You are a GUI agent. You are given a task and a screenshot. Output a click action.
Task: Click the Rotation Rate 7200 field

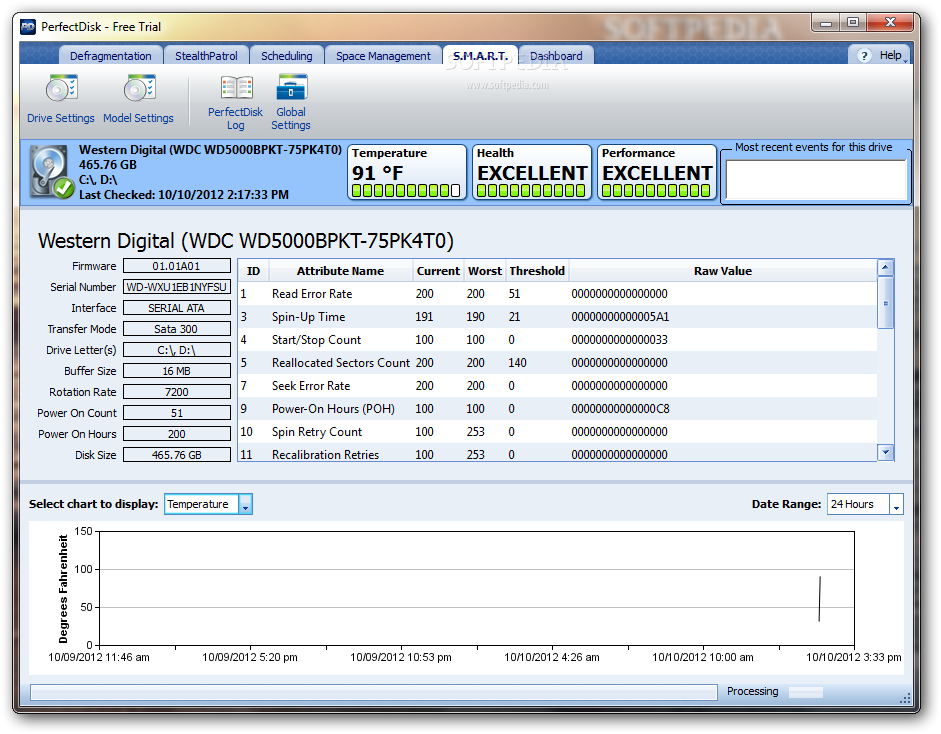pos(176,392)
